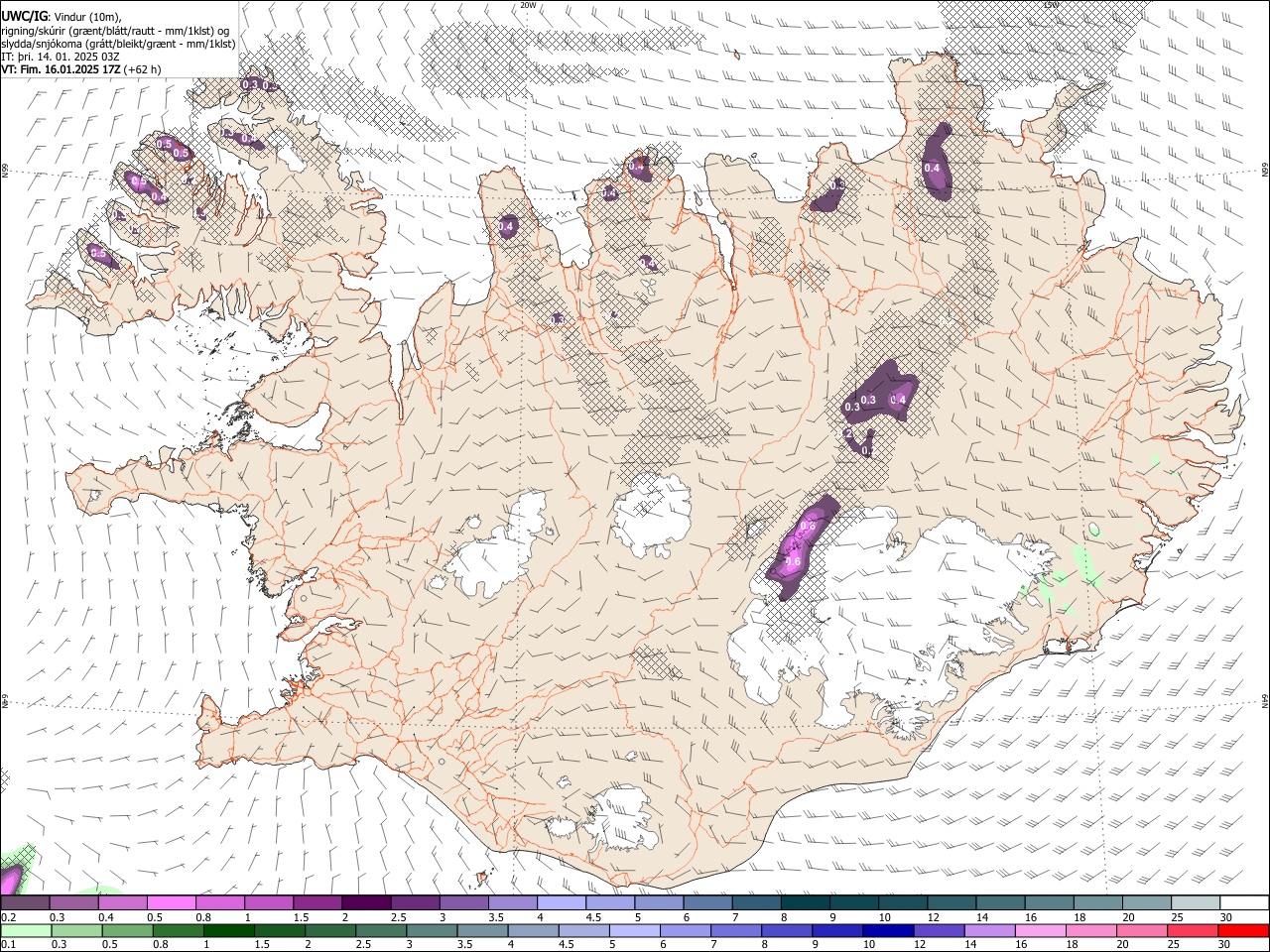Click the '30' label under the upper legend

pyautogui.click(x=1225, y=917)
